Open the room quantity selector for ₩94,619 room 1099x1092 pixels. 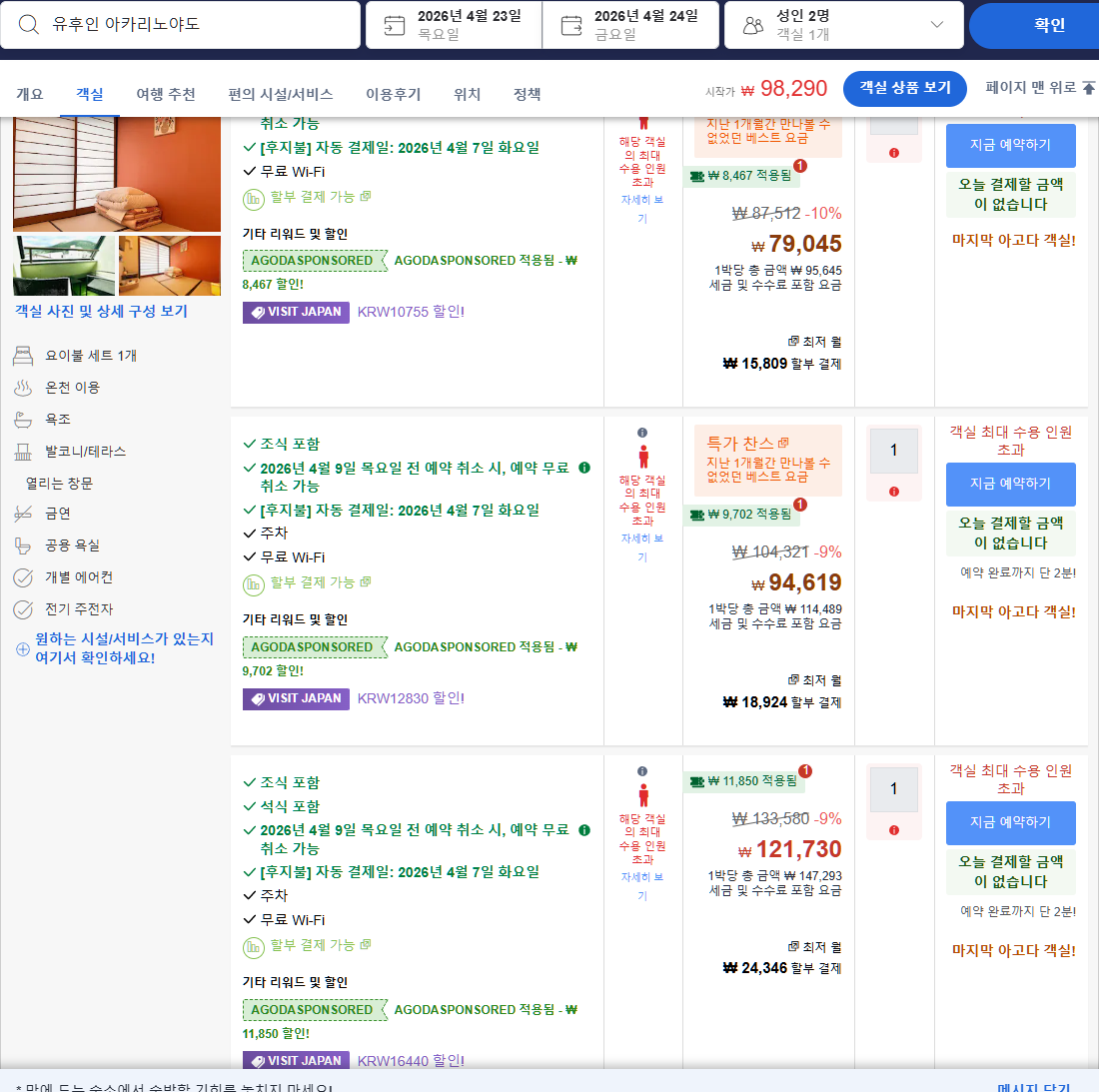pos(893,451)
